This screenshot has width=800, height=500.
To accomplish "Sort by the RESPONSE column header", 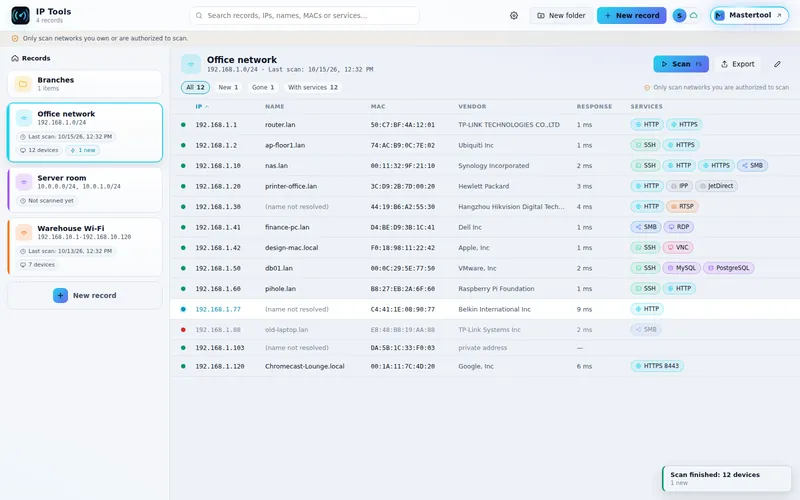I will 594,107.
